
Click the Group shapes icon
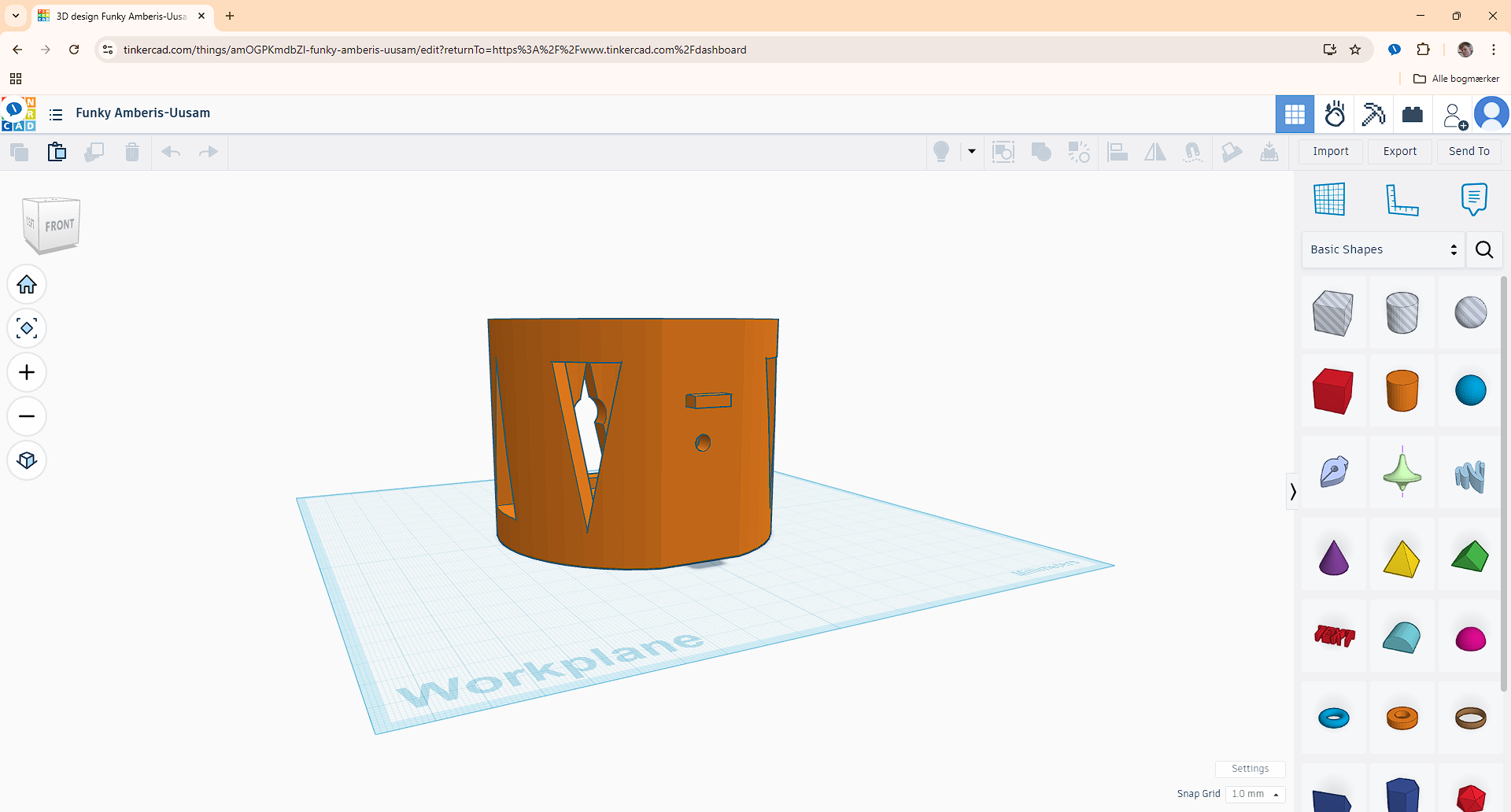(1041, 152)
